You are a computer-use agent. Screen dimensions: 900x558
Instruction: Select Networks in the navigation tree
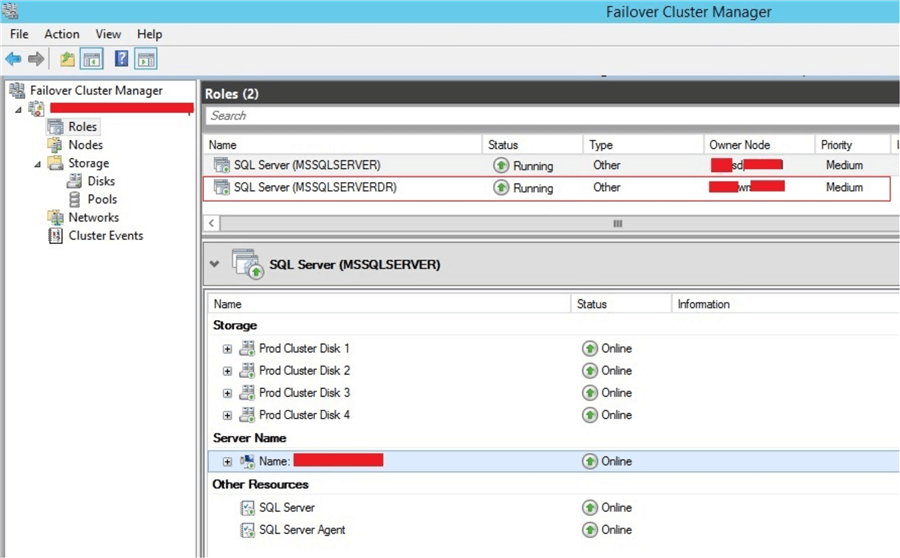94,218
